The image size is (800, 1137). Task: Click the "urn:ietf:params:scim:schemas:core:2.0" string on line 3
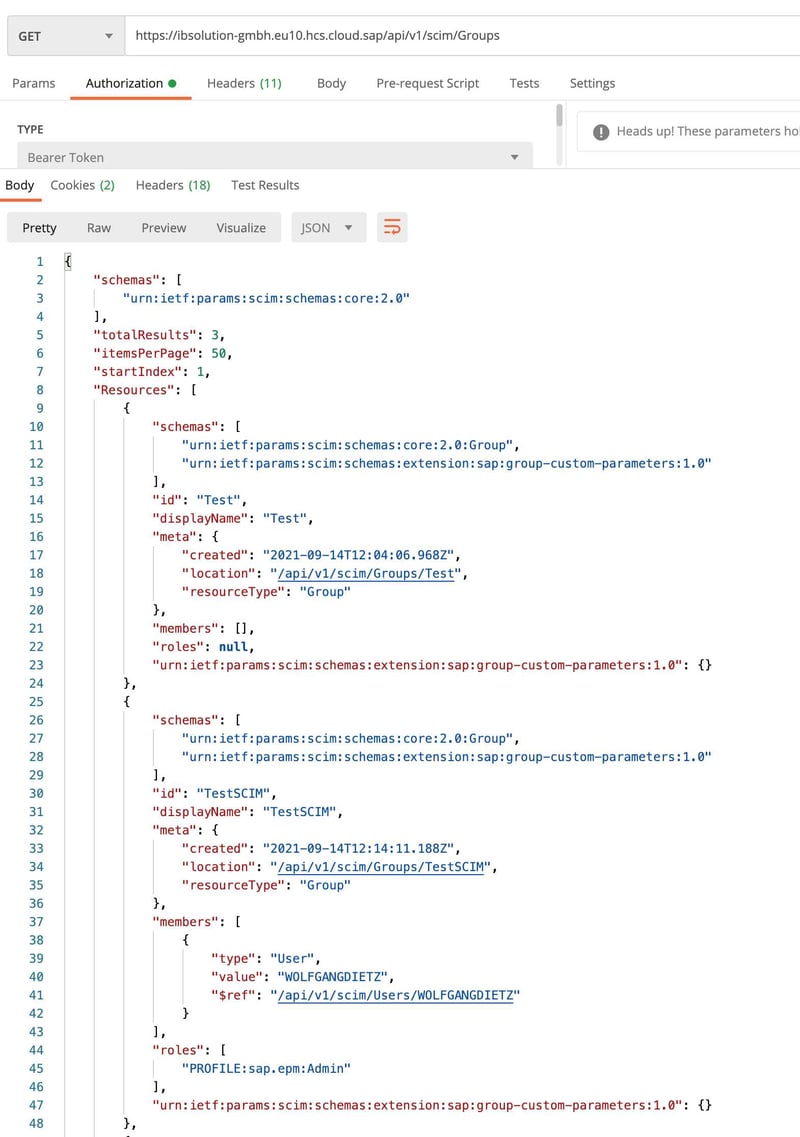point(266,298)
